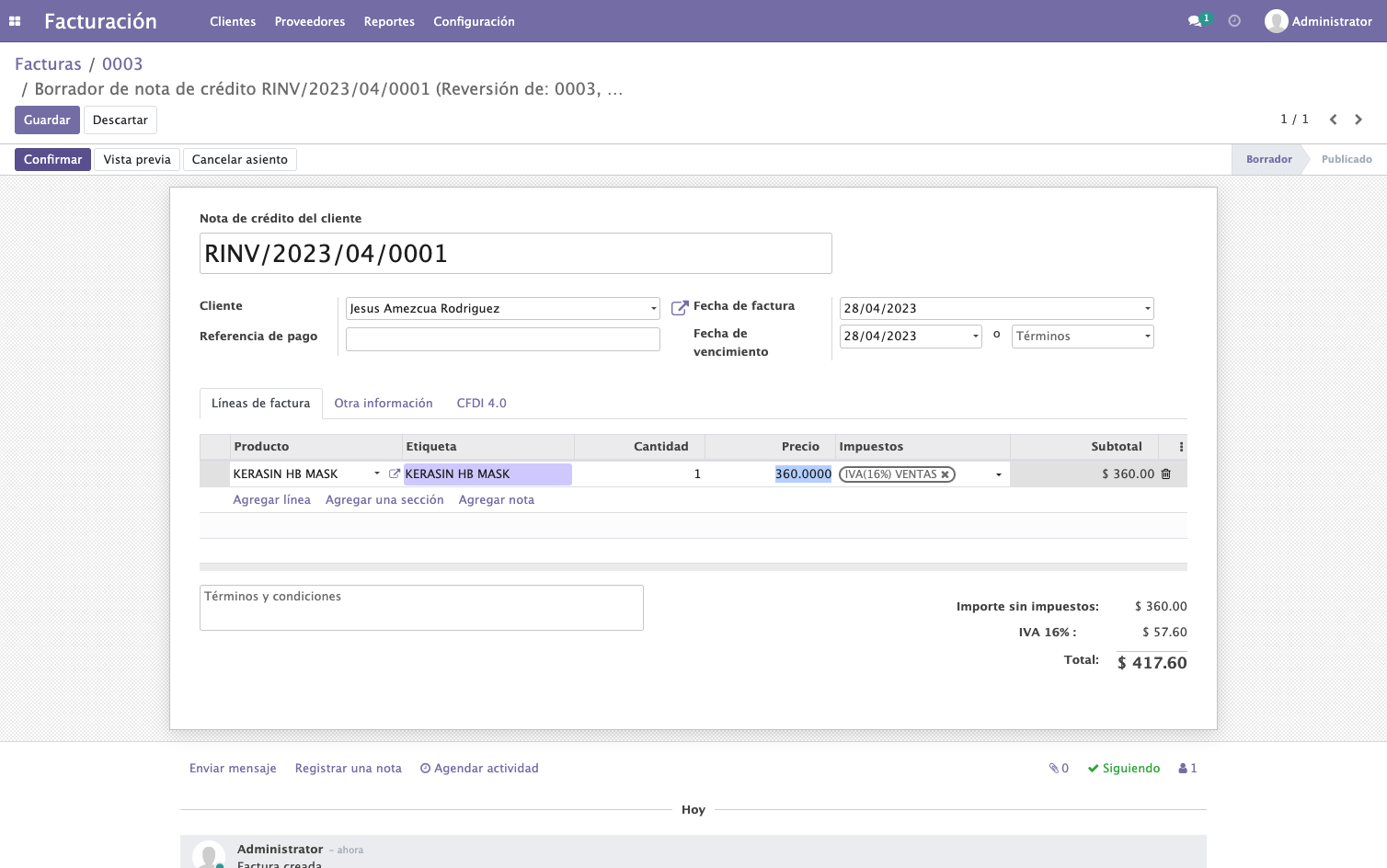The width and height of the screenshot is (1387, 868).
Task: Open column options kebab icon
Action: click(1181, 447)
